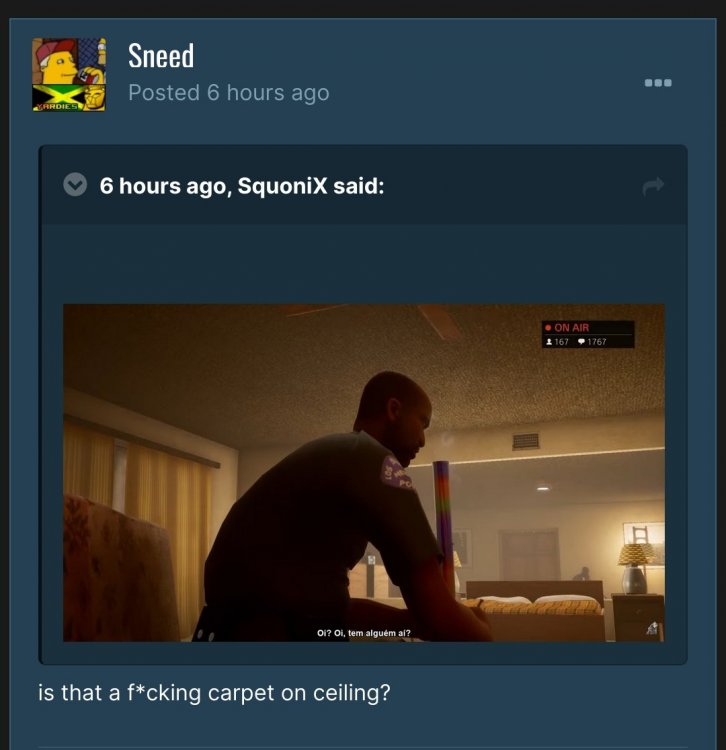Open the three-dot post options menu
Viewport: 726px width, 750px height.
pos(658,83)
